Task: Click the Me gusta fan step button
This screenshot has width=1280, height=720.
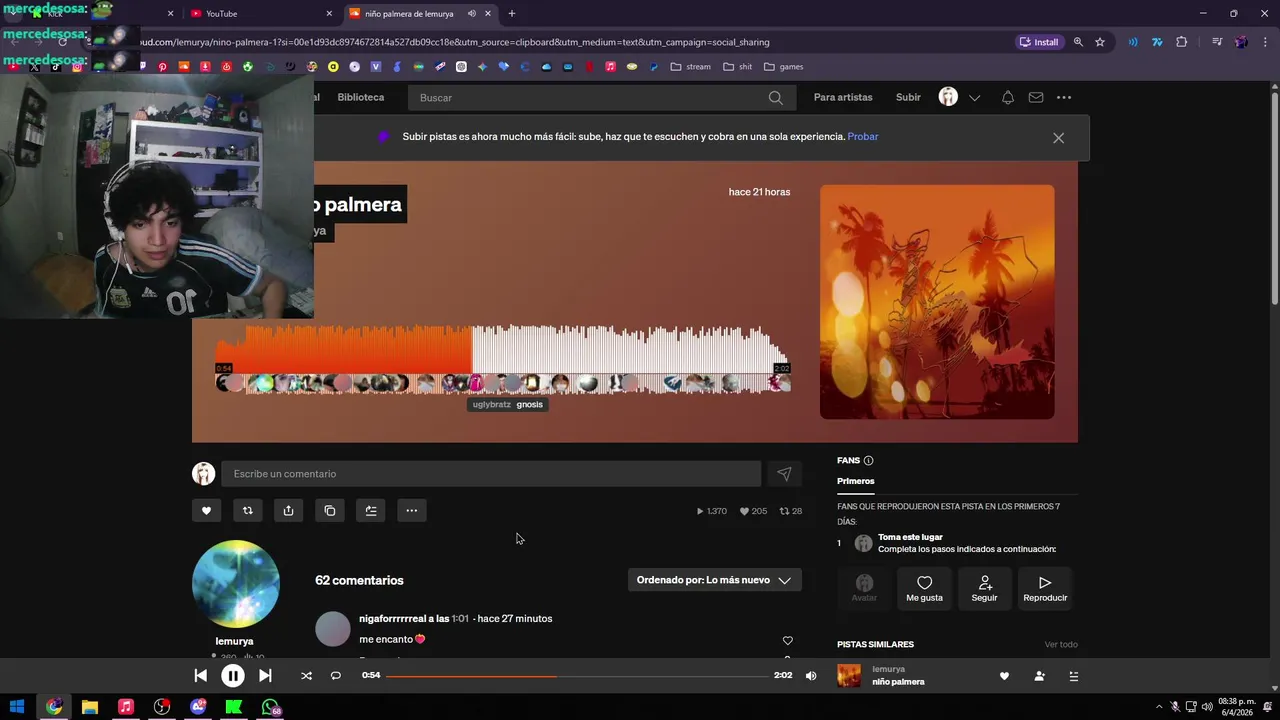Action: tap(924, 588)
